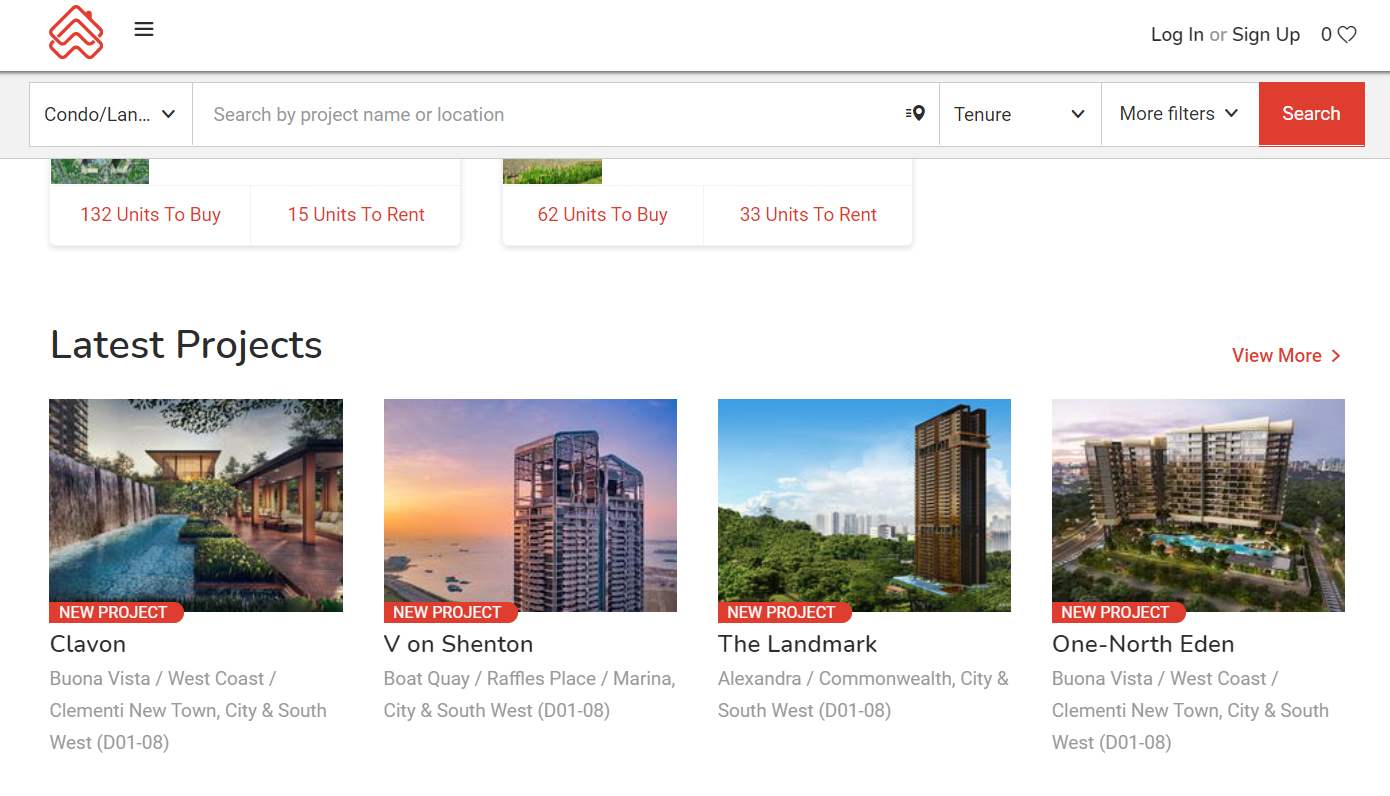Click the View More arrow chevron
This screenshot has height=796, width=1390.
tap(1336, 356)
